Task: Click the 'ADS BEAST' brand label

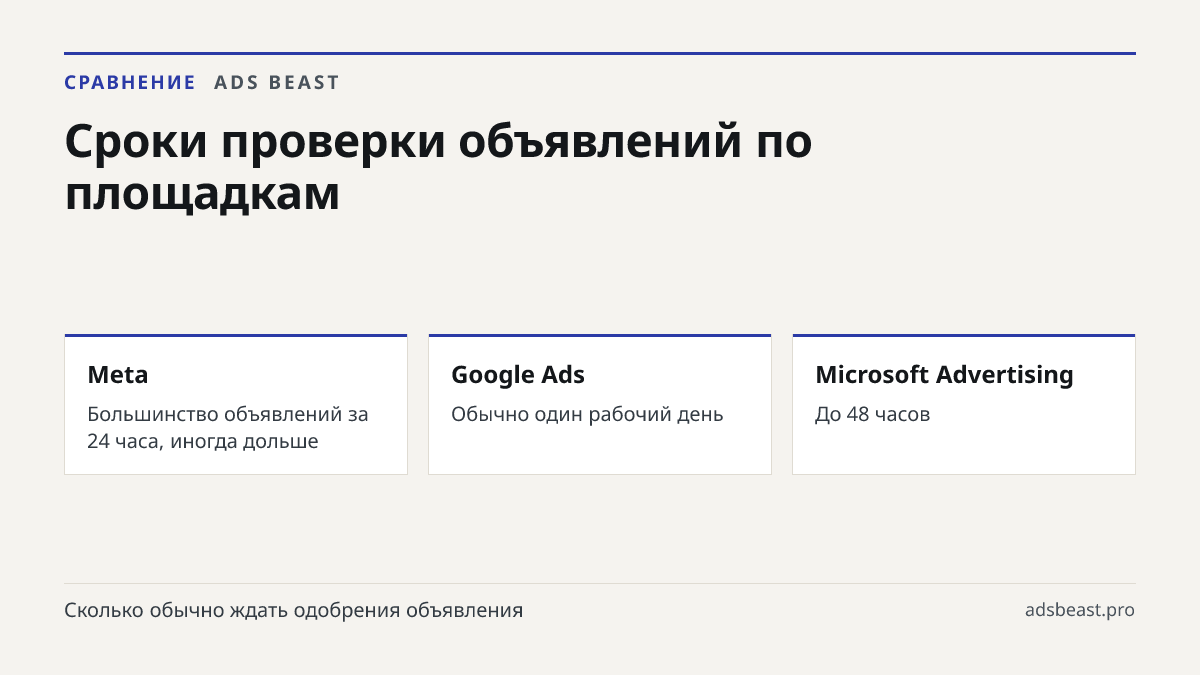Action: [x=277, y=83]
